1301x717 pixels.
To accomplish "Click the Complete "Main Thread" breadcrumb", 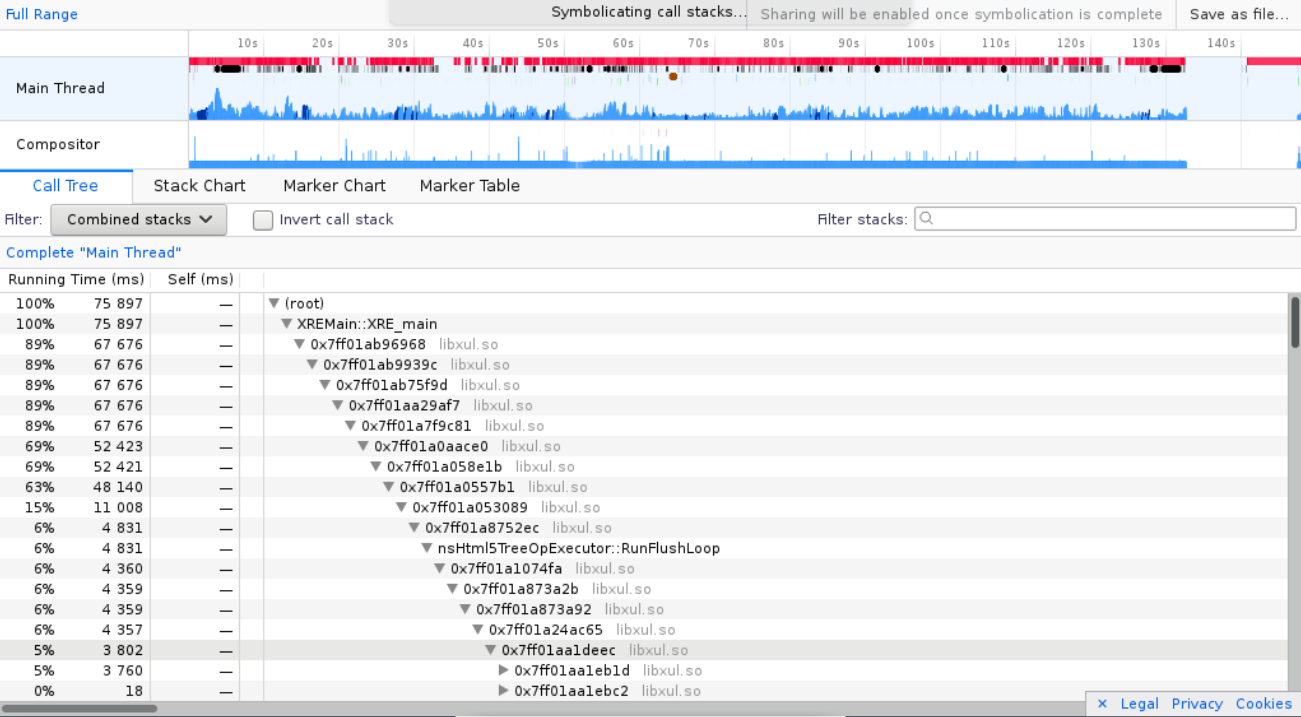I will [x=94, y=253].
